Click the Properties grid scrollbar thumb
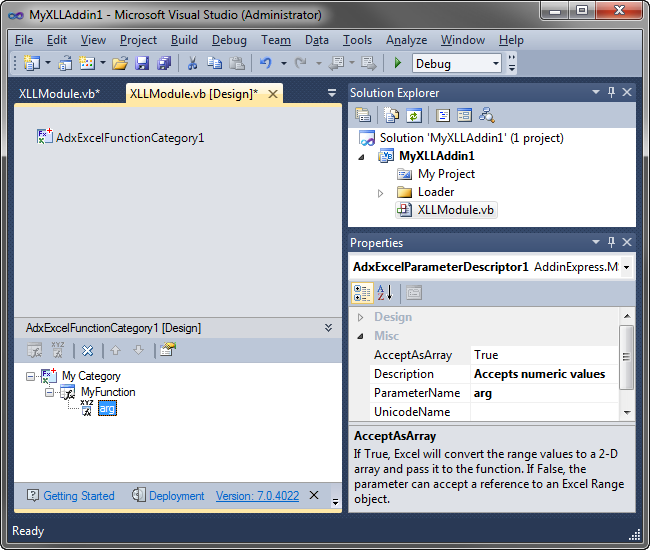The width and height of the screenshot is (650, 550). [626, 357]
